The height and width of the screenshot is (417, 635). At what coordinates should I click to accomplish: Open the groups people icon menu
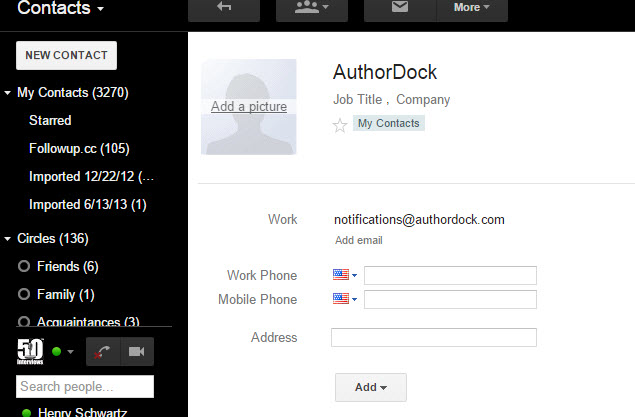pos(311,8)
